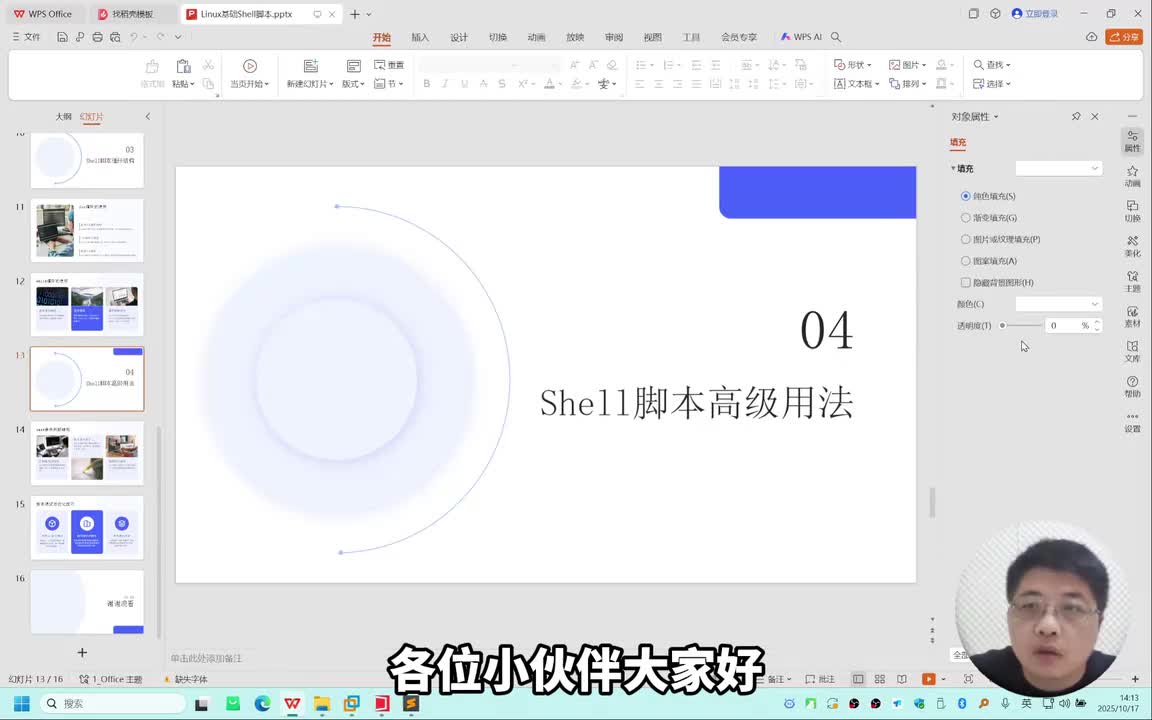Click the Windows taskbar search box
The height and width of the screenshot is (720, 1152).
[x=112, y=703]
